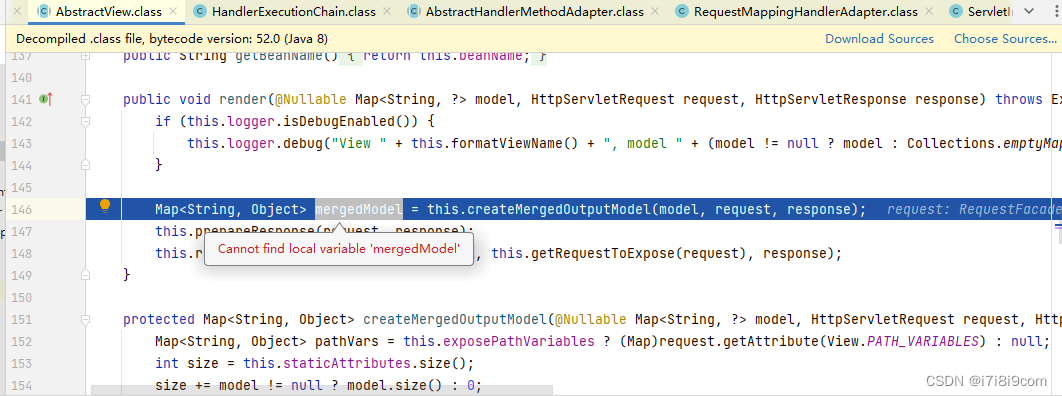Viewport: 1062px width, 396px height.
Task: Click the 'Cannot find local variable' tooltip
Action: click(x=339, y=248)
